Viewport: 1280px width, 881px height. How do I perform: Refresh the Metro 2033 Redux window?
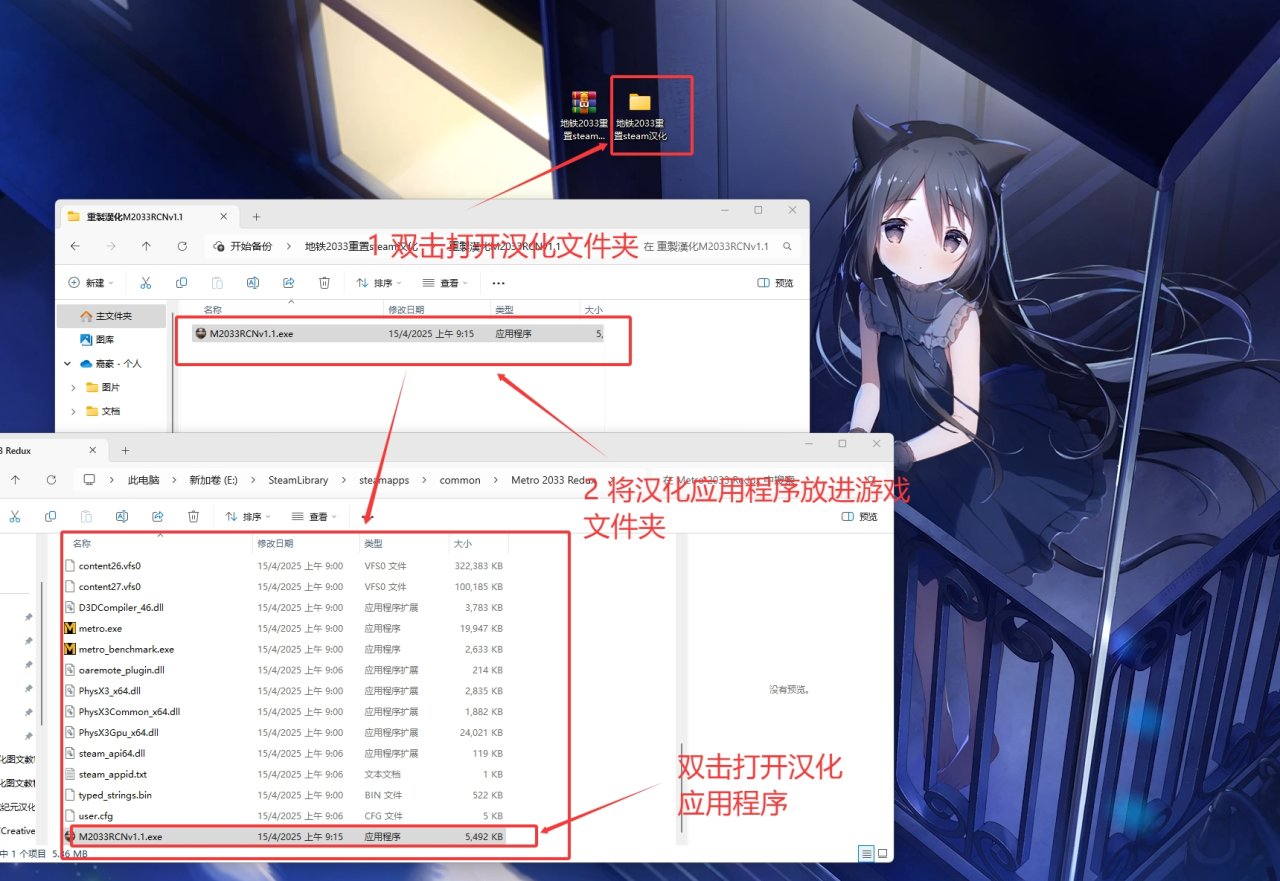[x=51, y=480]
